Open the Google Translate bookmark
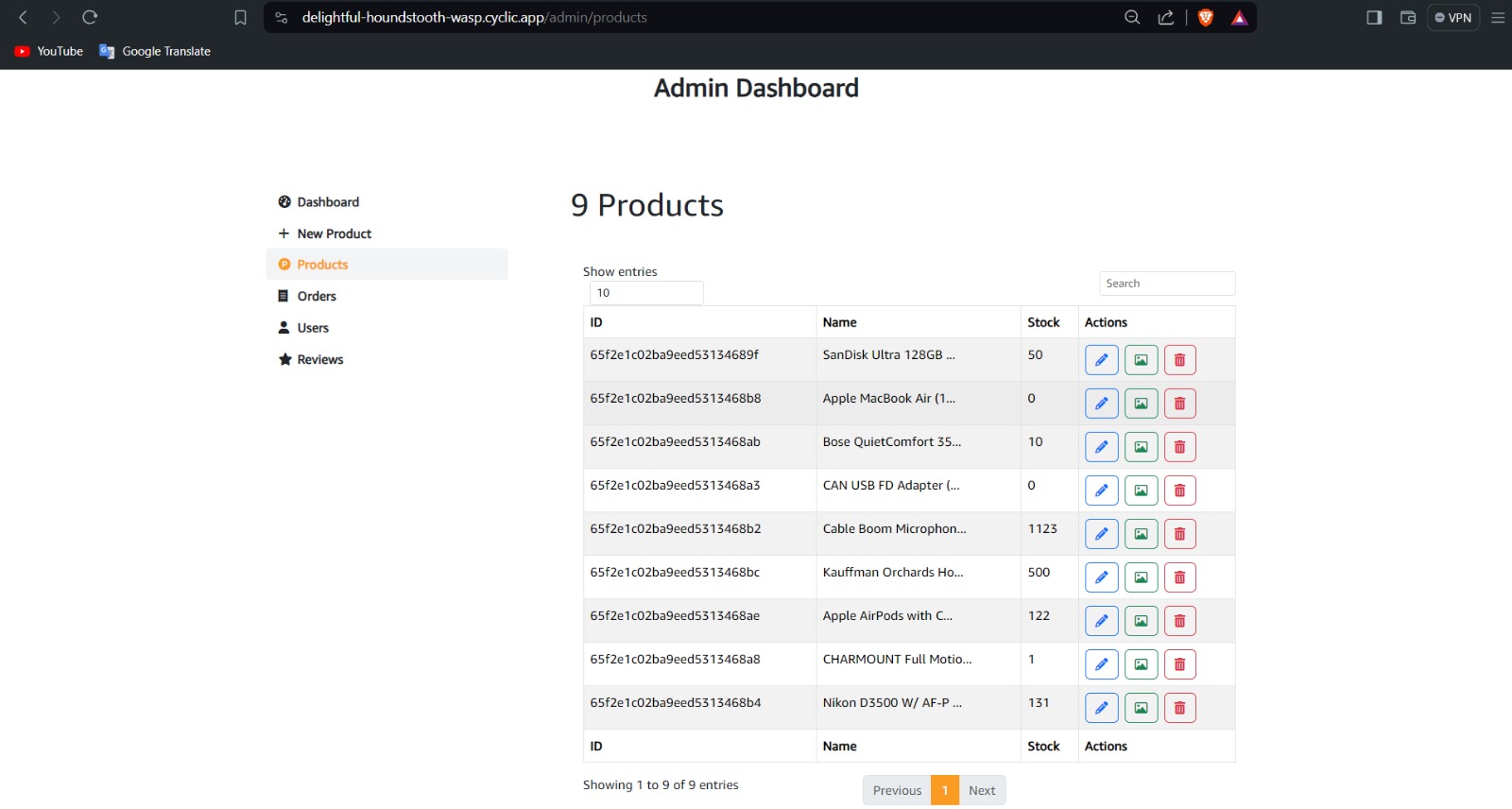The width and height of the screenshot is (1512, 809). pos(155,51)
